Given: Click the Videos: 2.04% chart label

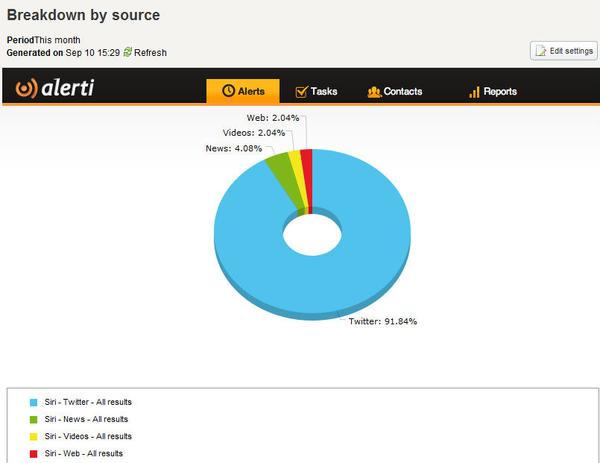Looking at the screenshot, I should (254, 133).
